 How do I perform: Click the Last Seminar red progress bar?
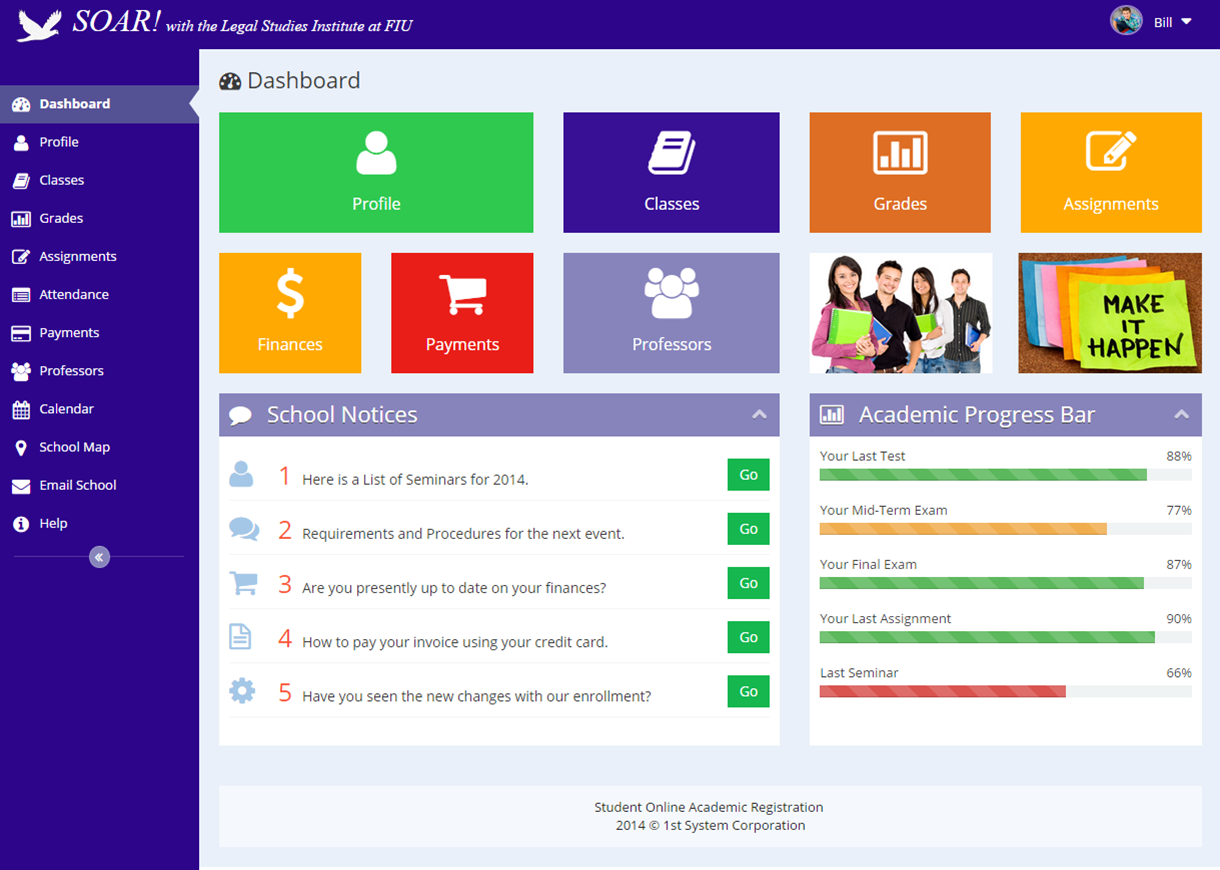[x=942, y=691]
